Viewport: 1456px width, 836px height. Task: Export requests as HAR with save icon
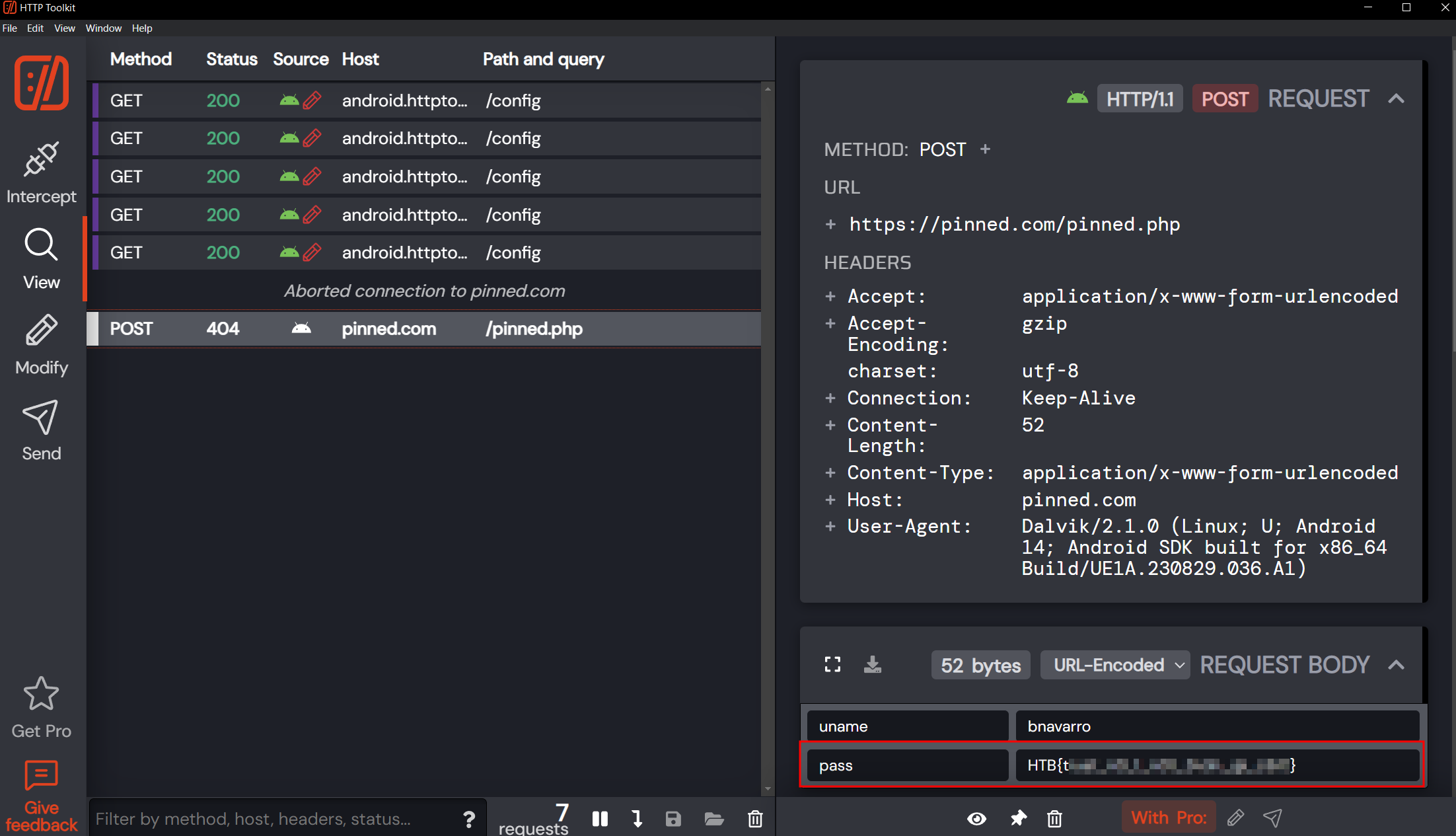673,819
